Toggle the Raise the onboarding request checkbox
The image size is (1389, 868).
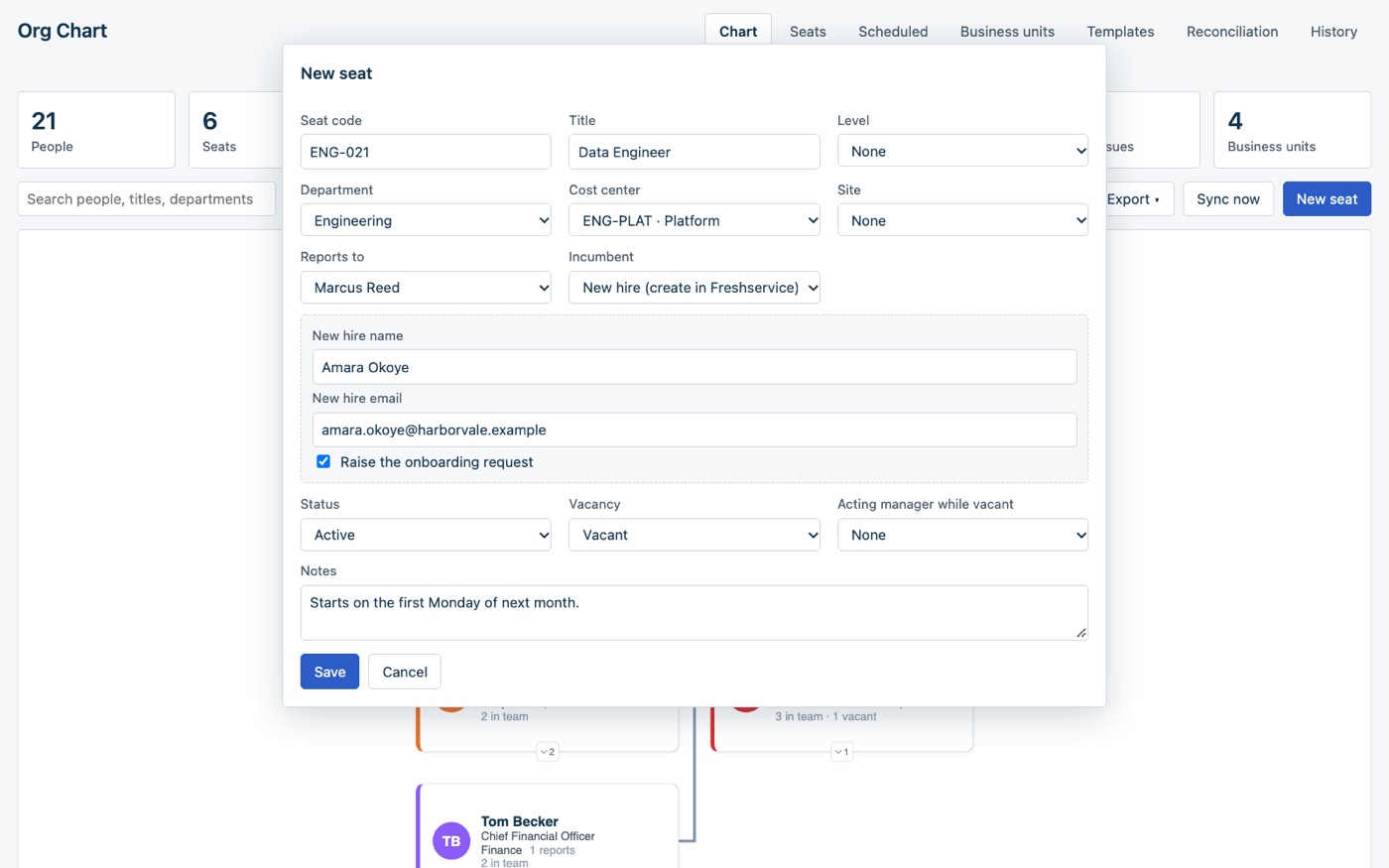pos(323,461)
